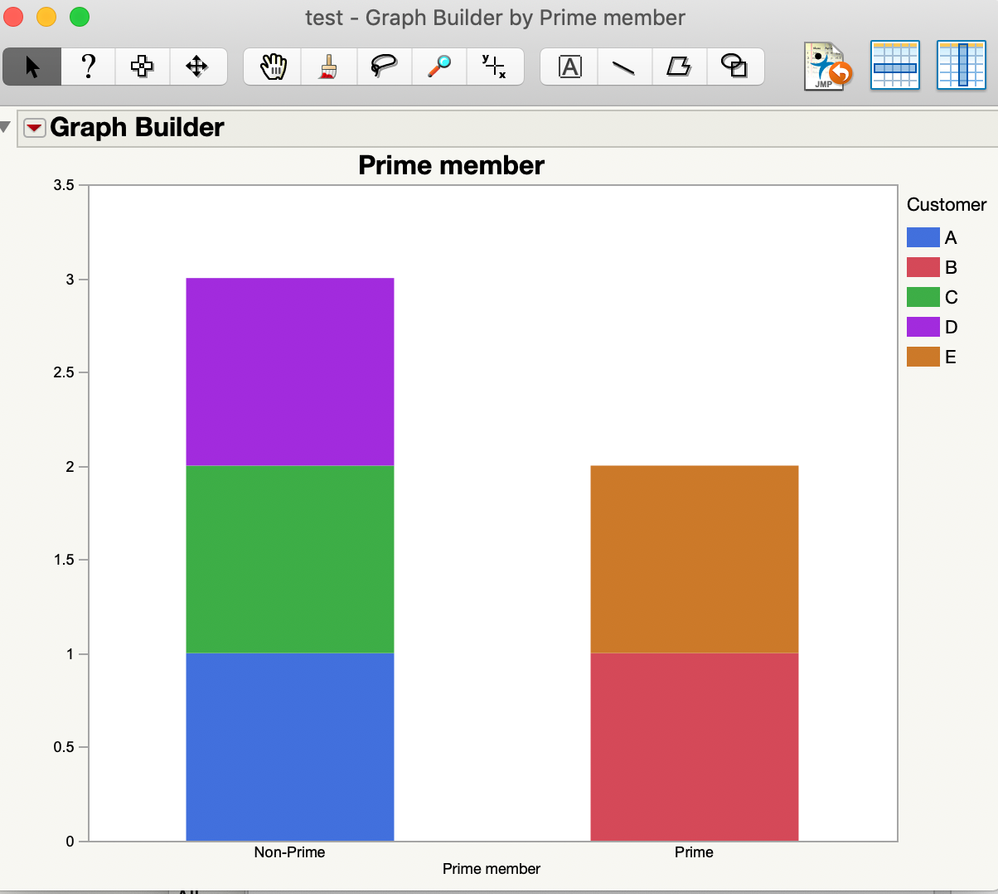Viewport: 998px width, 894px height.
Task: Select the Arrow tool in the toolbar
Action: click(33, 66)
